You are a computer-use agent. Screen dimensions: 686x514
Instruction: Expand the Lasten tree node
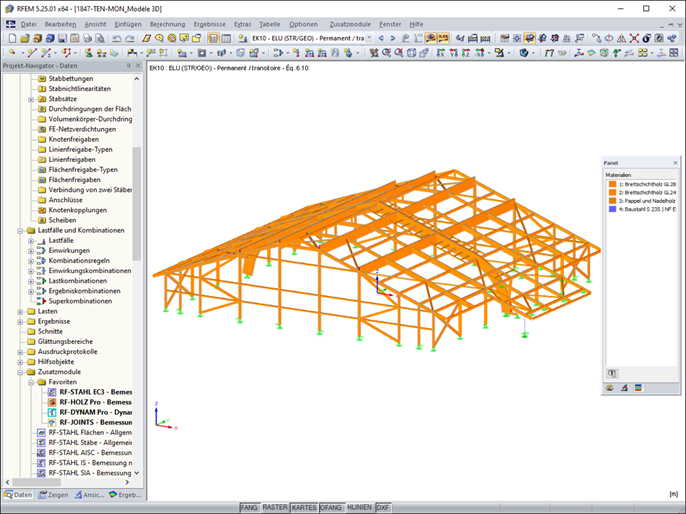click(20, 311)
